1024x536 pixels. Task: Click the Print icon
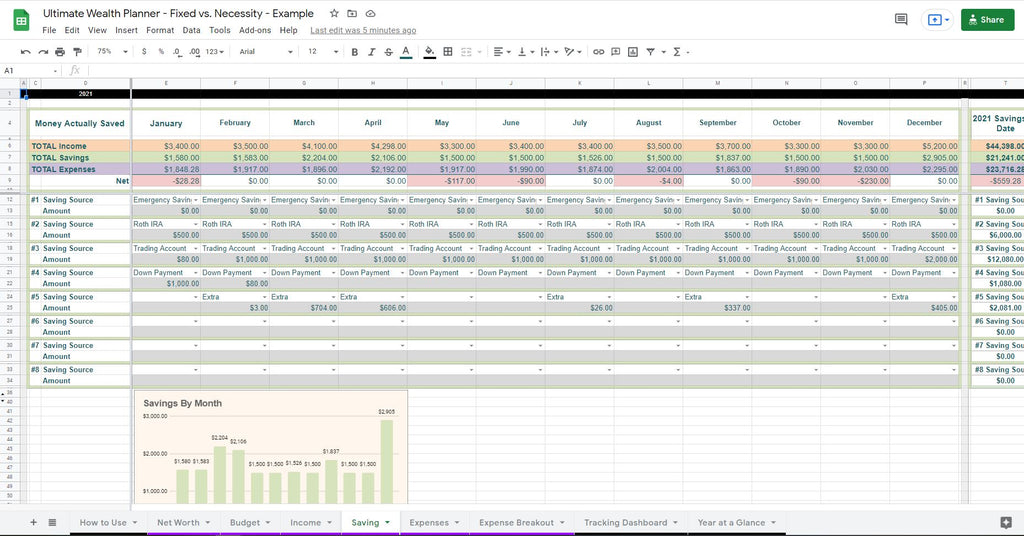pos(60,52)
